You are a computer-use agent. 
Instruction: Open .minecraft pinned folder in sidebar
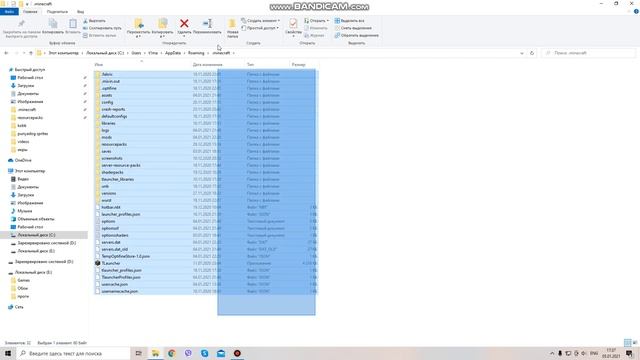pos(24,110)
